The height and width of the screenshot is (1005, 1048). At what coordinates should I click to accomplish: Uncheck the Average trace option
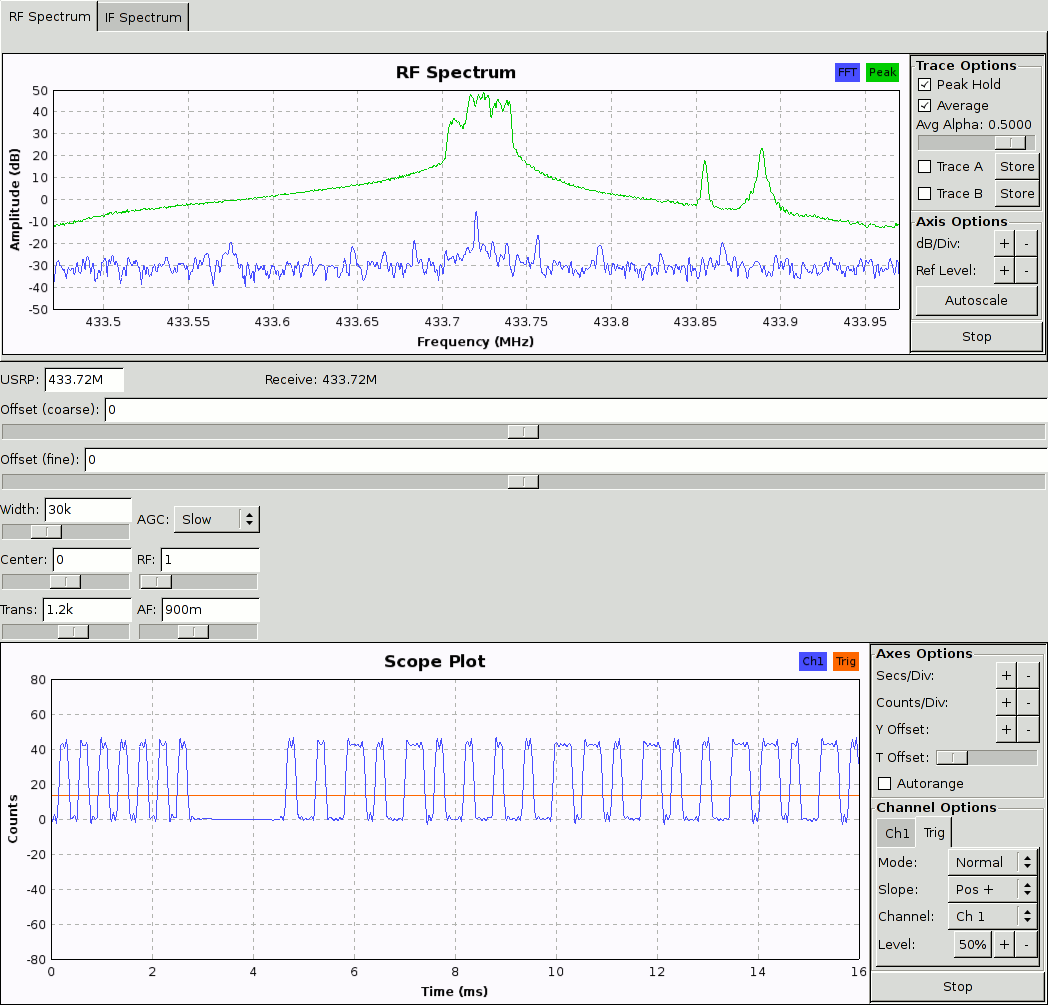pos(925,106)
